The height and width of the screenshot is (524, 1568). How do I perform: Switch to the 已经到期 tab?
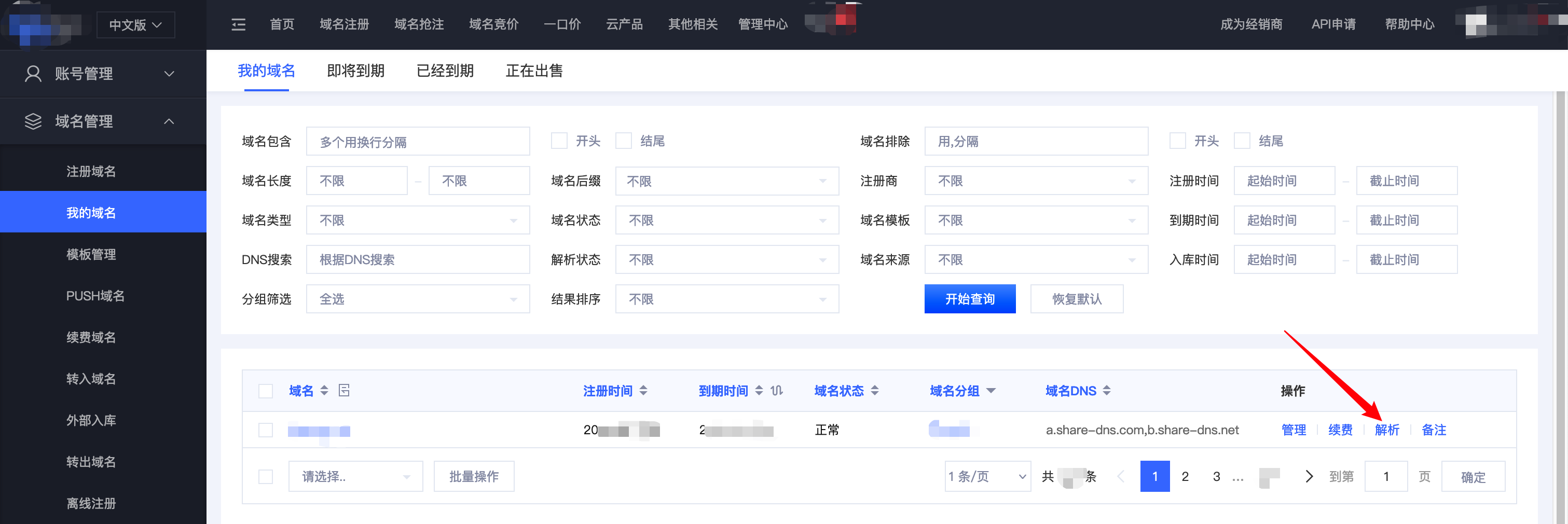[x=446, y=71]
